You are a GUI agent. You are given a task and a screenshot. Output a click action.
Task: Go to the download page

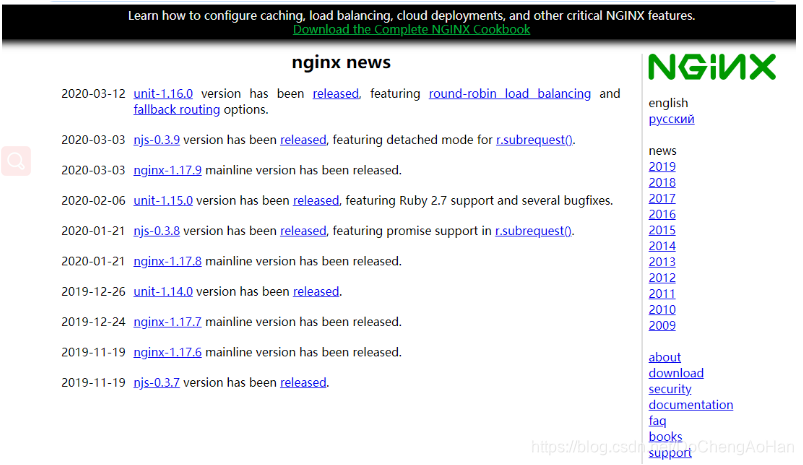pos(676,373)
